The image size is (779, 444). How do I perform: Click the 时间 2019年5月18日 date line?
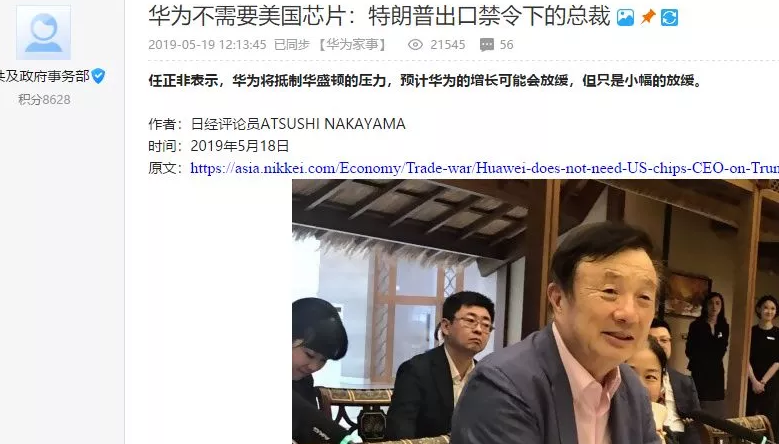coord(219,146)
